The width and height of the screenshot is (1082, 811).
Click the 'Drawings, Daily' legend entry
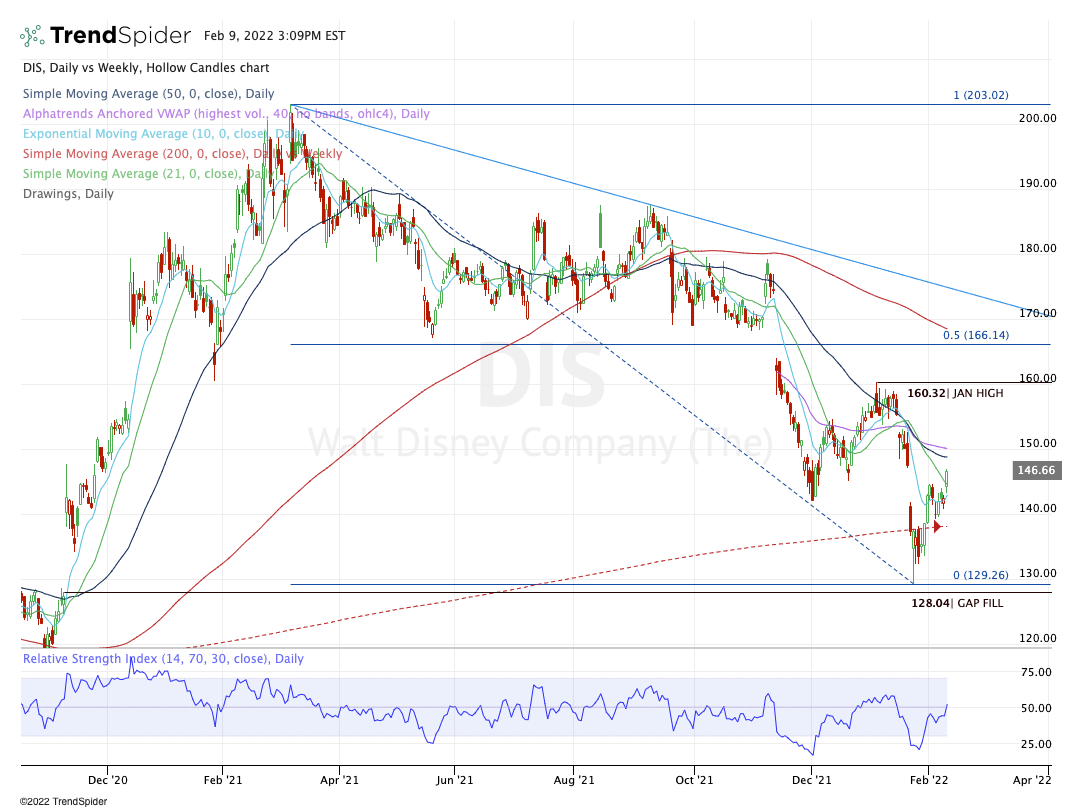tap(68, 193)
